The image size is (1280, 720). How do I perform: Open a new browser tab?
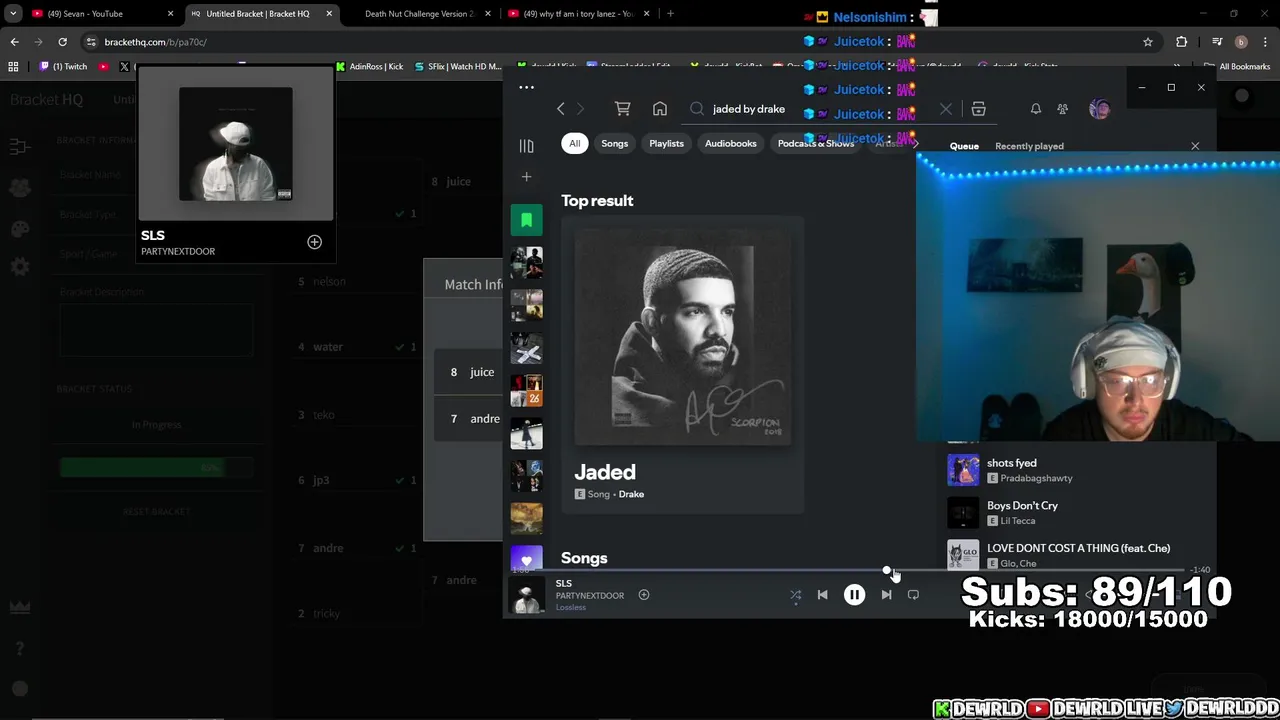coord(670,14)
